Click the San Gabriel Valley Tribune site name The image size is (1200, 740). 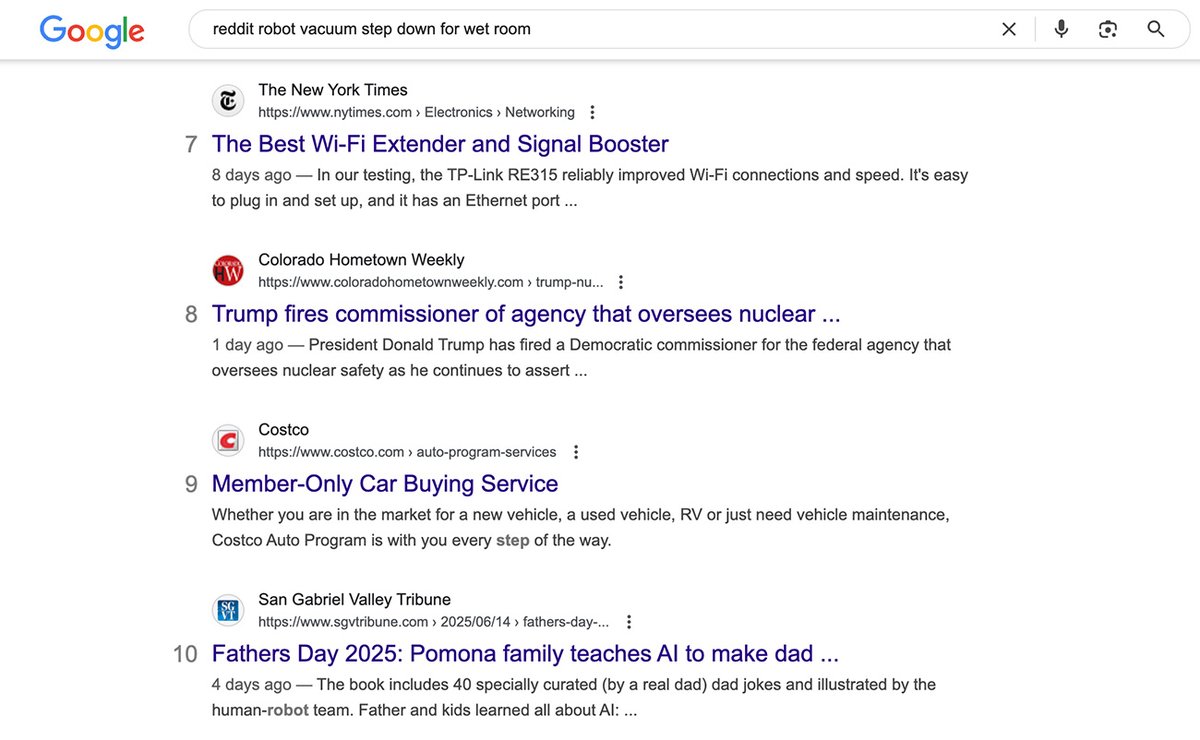click(354, 600)
